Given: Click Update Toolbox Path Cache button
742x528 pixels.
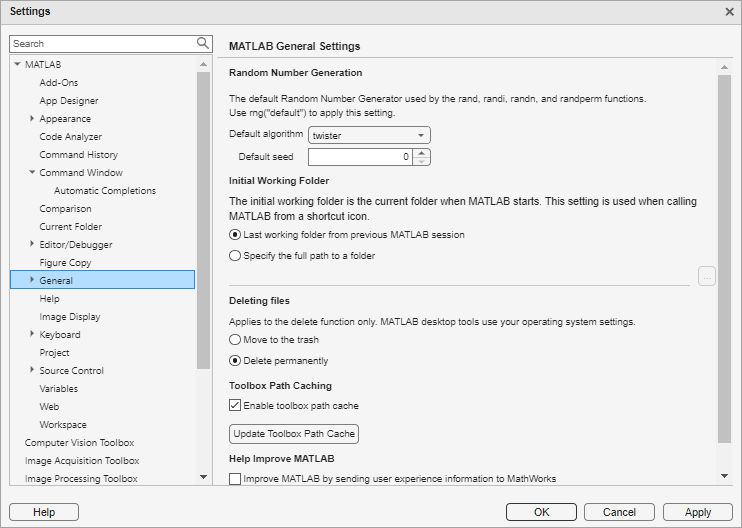Looking at the screenshot, I should (x=294, y=434).
